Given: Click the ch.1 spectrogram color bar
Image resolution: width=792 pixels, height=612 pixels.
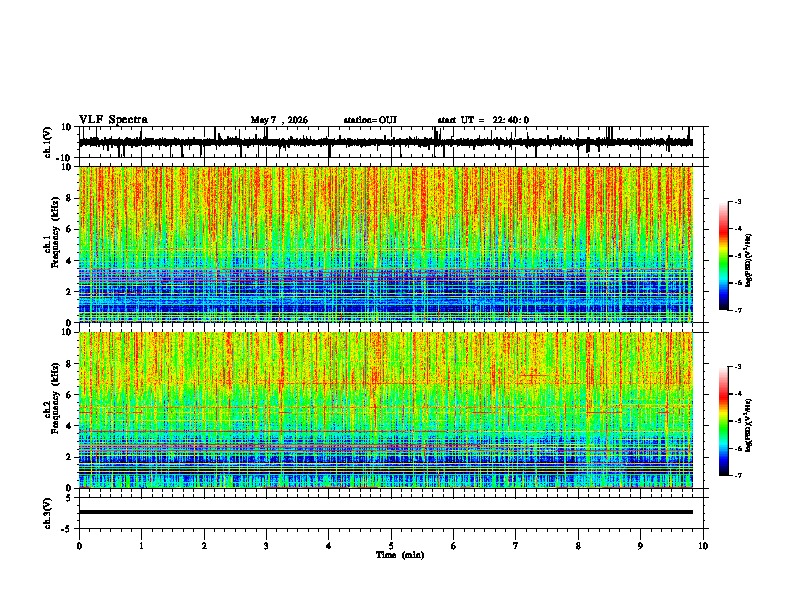Looking at the screenshot, I should click(723, 256).
